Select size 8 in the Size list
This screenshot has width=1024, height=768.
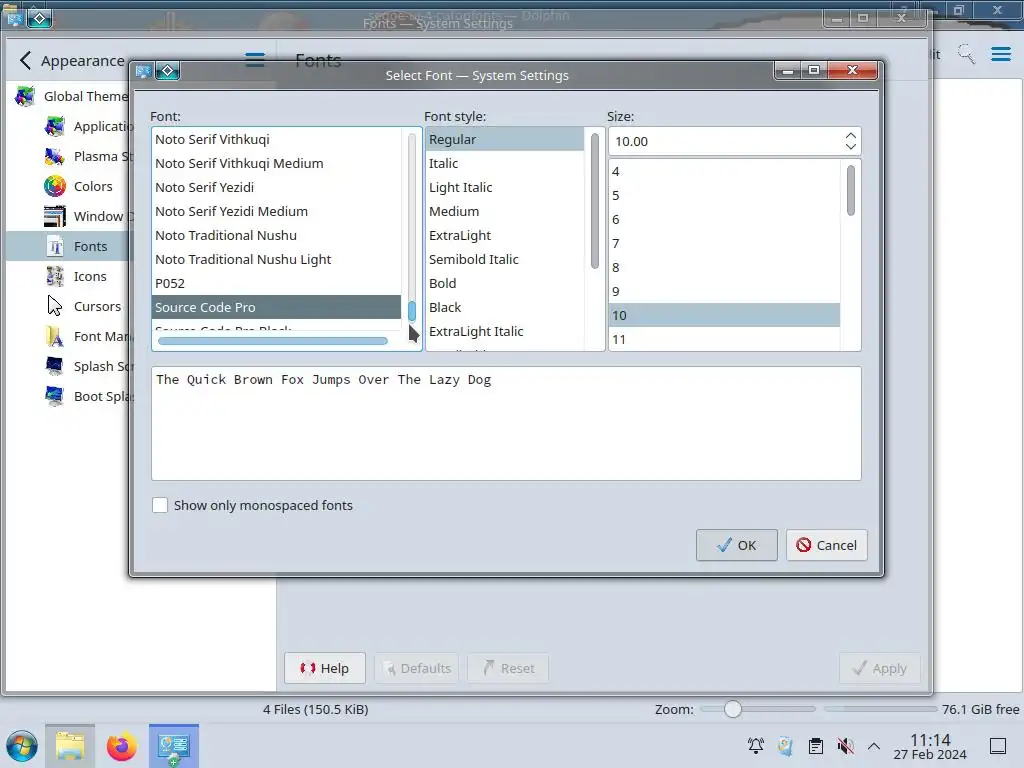click(725, 267)
